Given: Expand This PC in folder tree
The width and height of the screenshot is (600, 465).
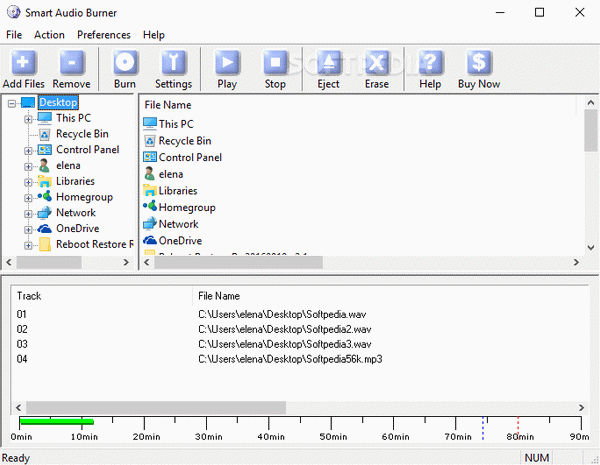Looking at the screenshot, I should [28, 119].
